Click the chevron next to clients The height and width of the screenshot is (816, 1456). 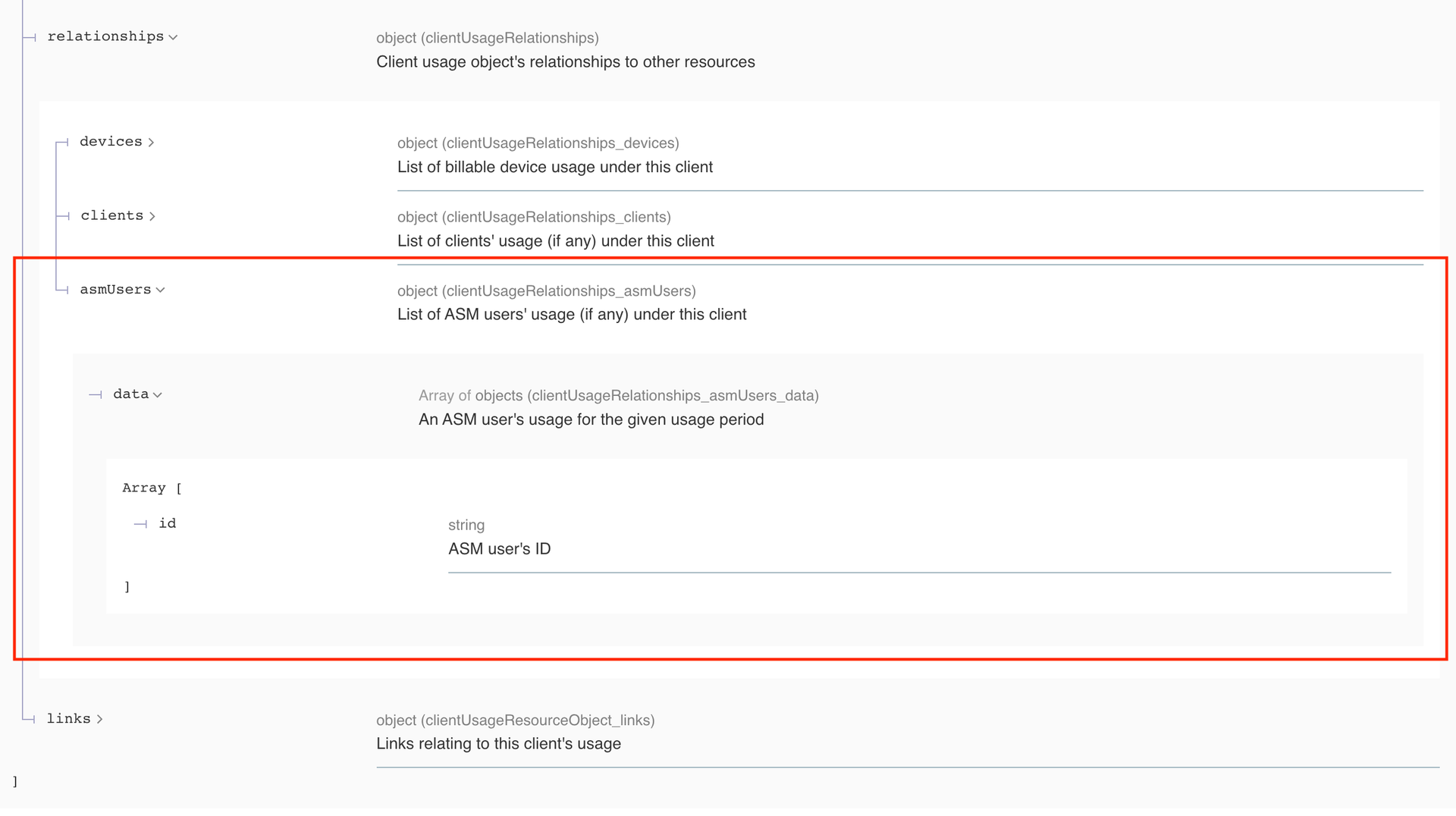tap(152, 217)
